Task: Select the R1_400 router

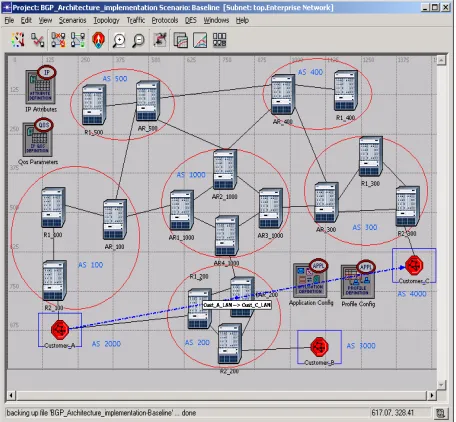Action: pos(346,90)
